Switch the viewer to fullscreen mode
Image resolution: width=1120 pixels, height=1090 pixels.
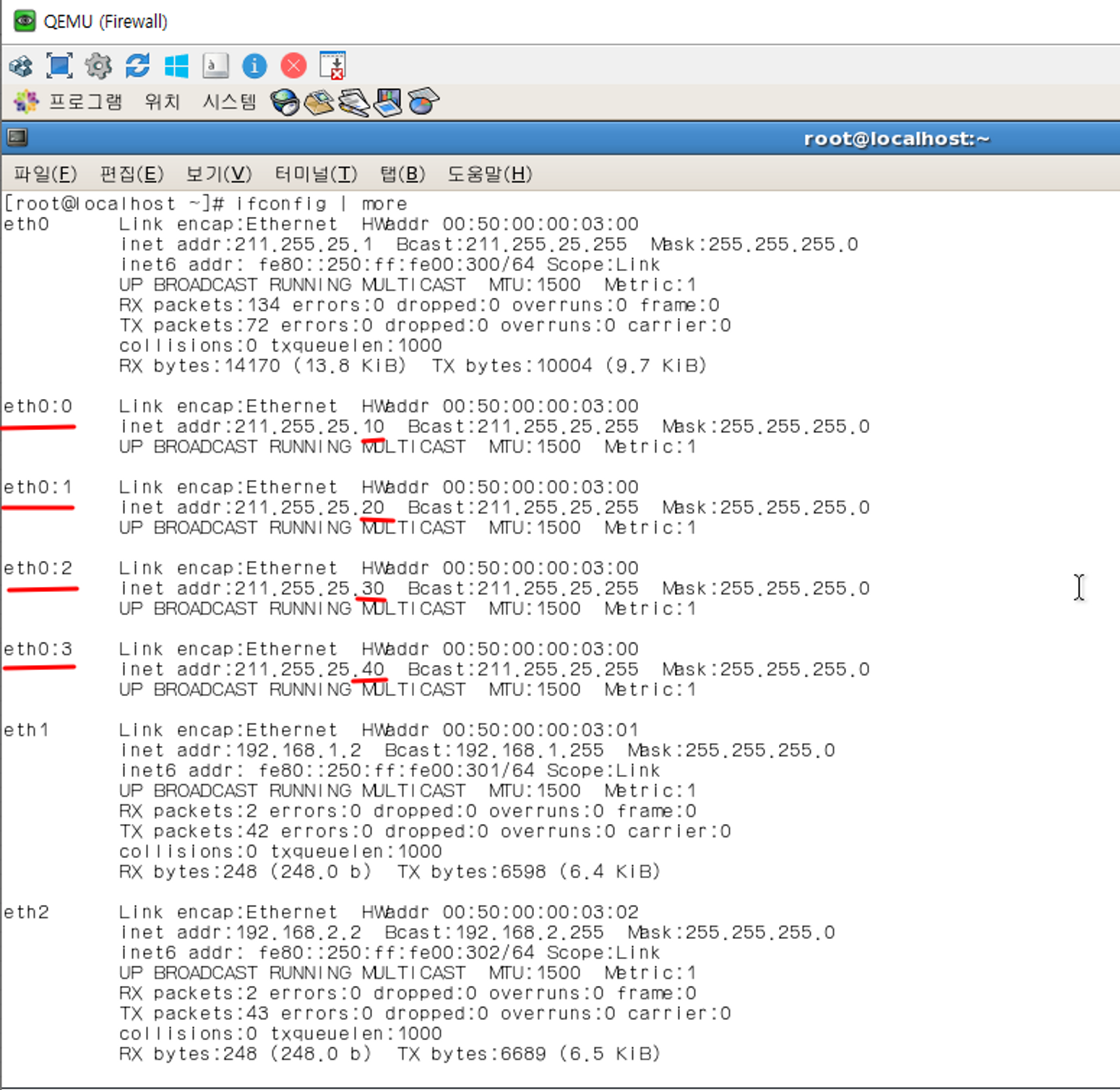[x=59, y=66]
